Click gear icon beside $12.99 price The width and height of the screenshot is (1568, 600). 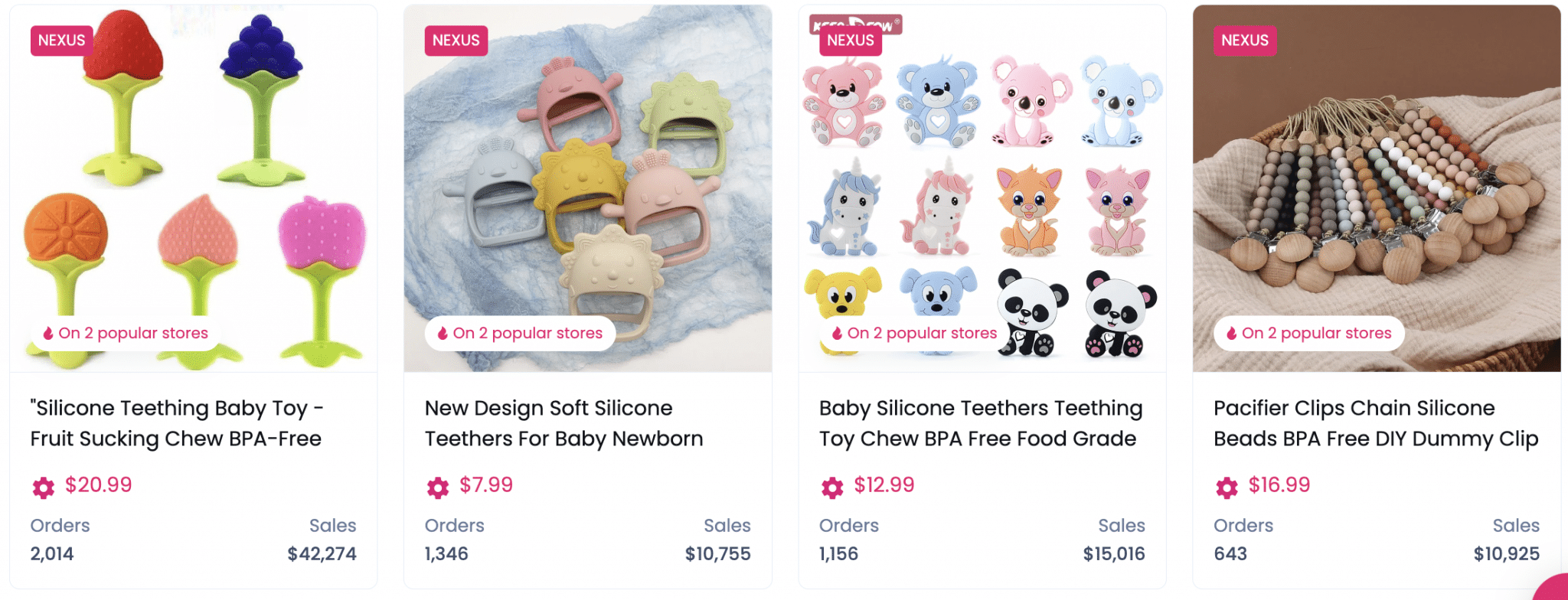[832, 487]
